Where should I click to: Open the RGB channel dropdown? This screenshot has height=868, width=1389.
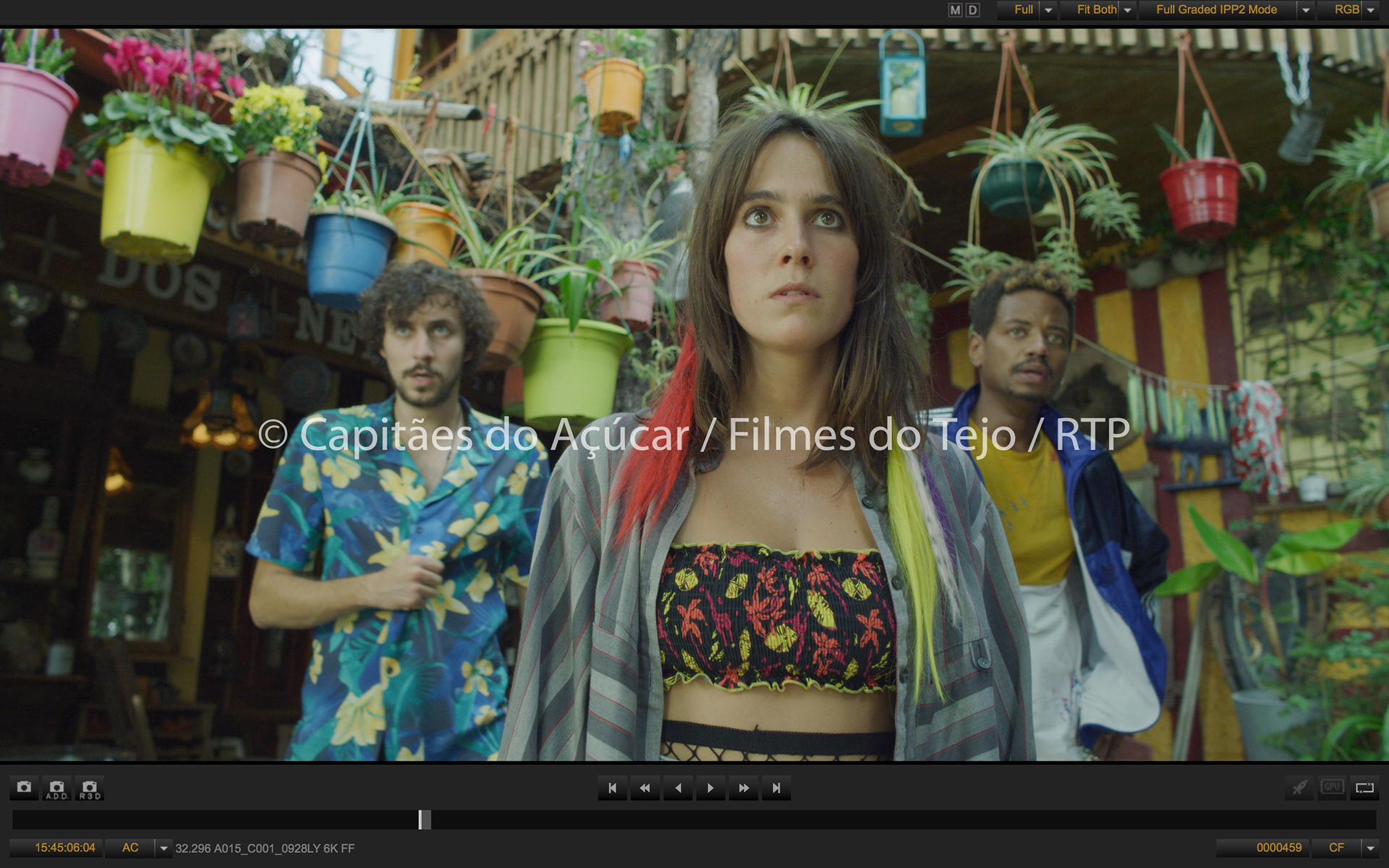1370,10
